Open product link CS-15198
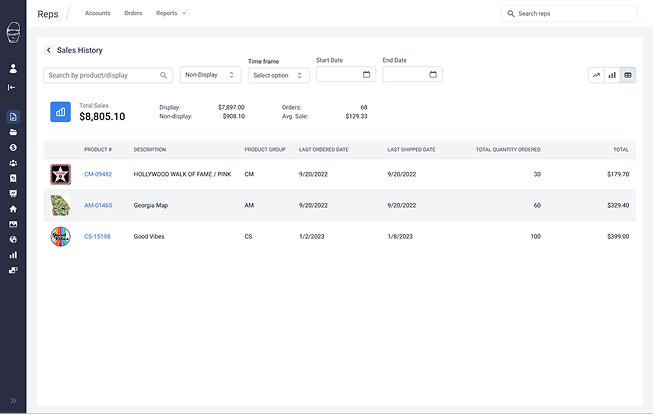Image resolution: width=654 pixels, height=416 pixels. click(x=97, y=237)
